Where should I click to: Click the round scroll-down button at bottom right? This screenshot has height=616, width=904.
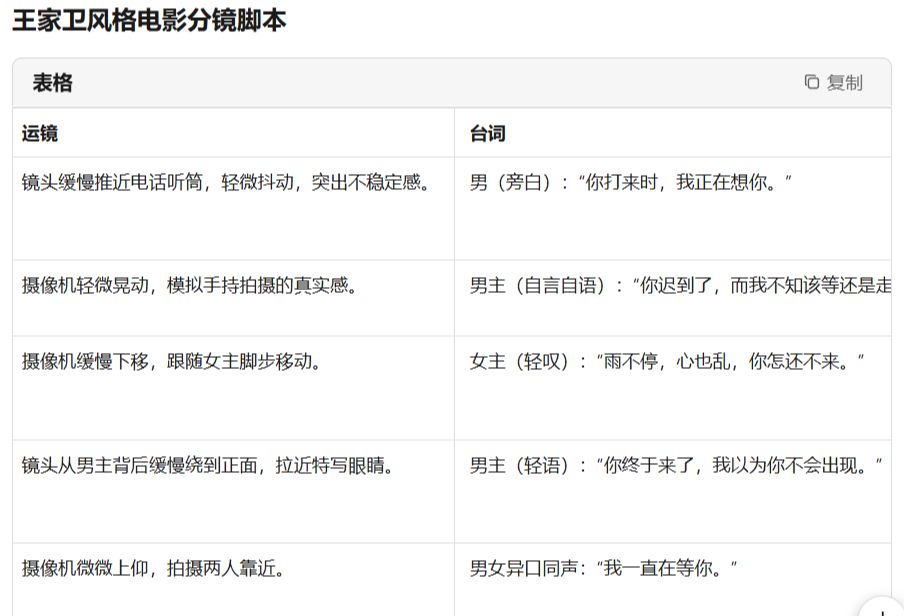[x=880, y=610]
